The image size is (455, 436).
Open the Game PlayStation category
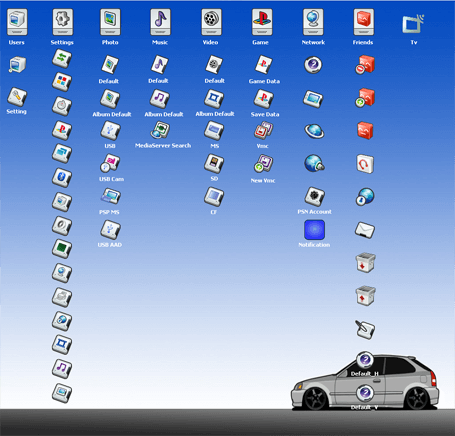click(262, 22)
